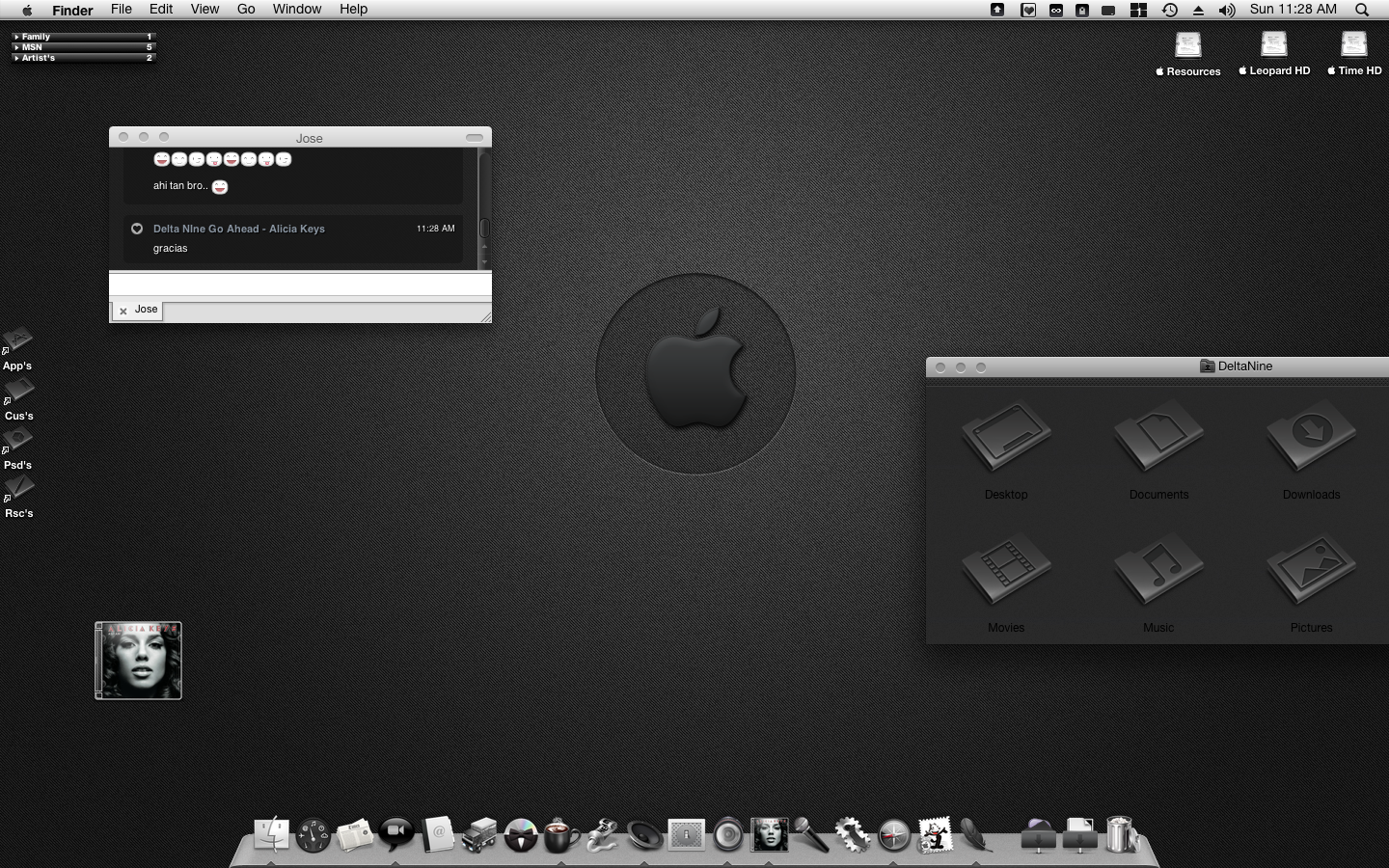Open the Music folder in DeltaNine window
The width and height of the screenshot is (1389, 868).
[1158, 583]
